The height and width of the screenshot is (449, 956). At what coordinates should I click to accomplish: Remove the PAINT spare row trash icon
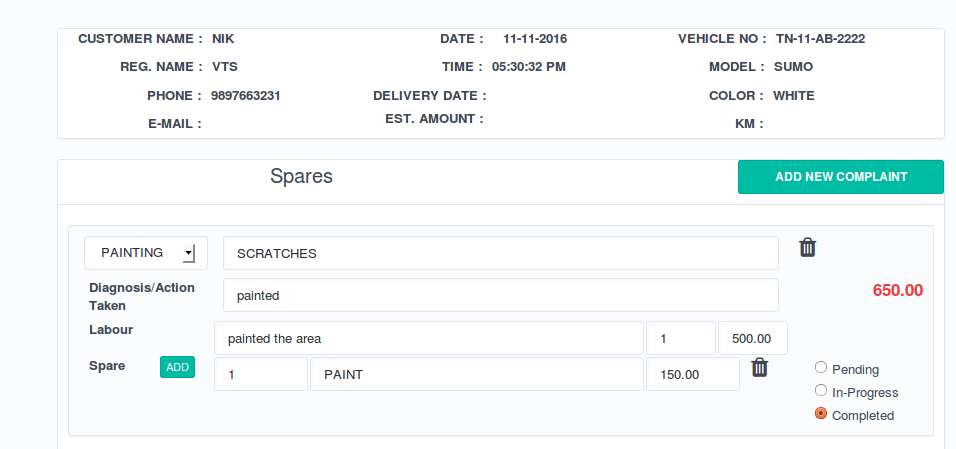click(x=760, y=368)
